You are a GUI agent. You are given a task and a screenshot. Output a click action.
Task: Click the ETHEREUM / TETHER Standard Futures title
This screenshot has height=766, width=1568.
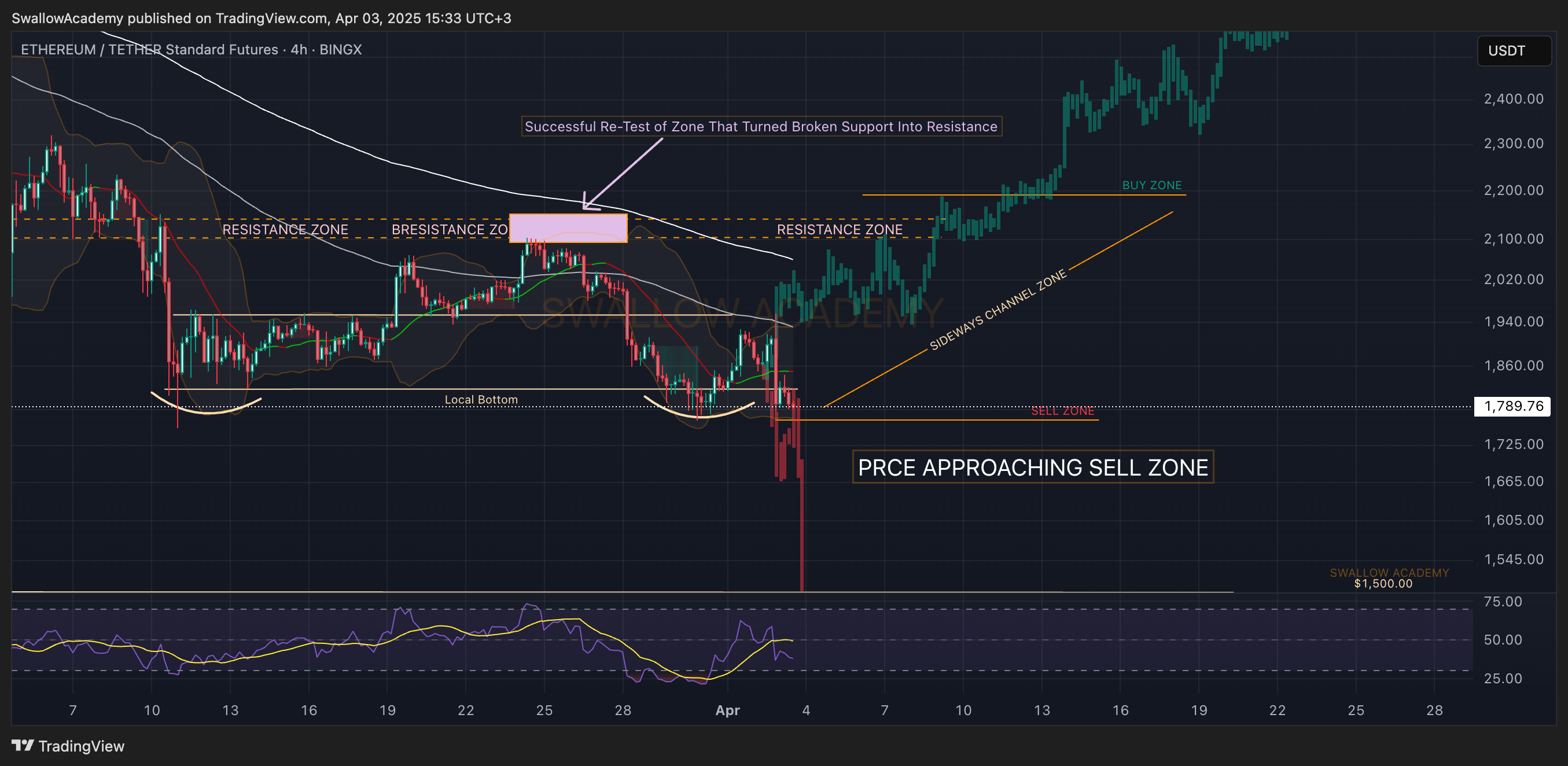pyautogui.click(x=191, y=49)
